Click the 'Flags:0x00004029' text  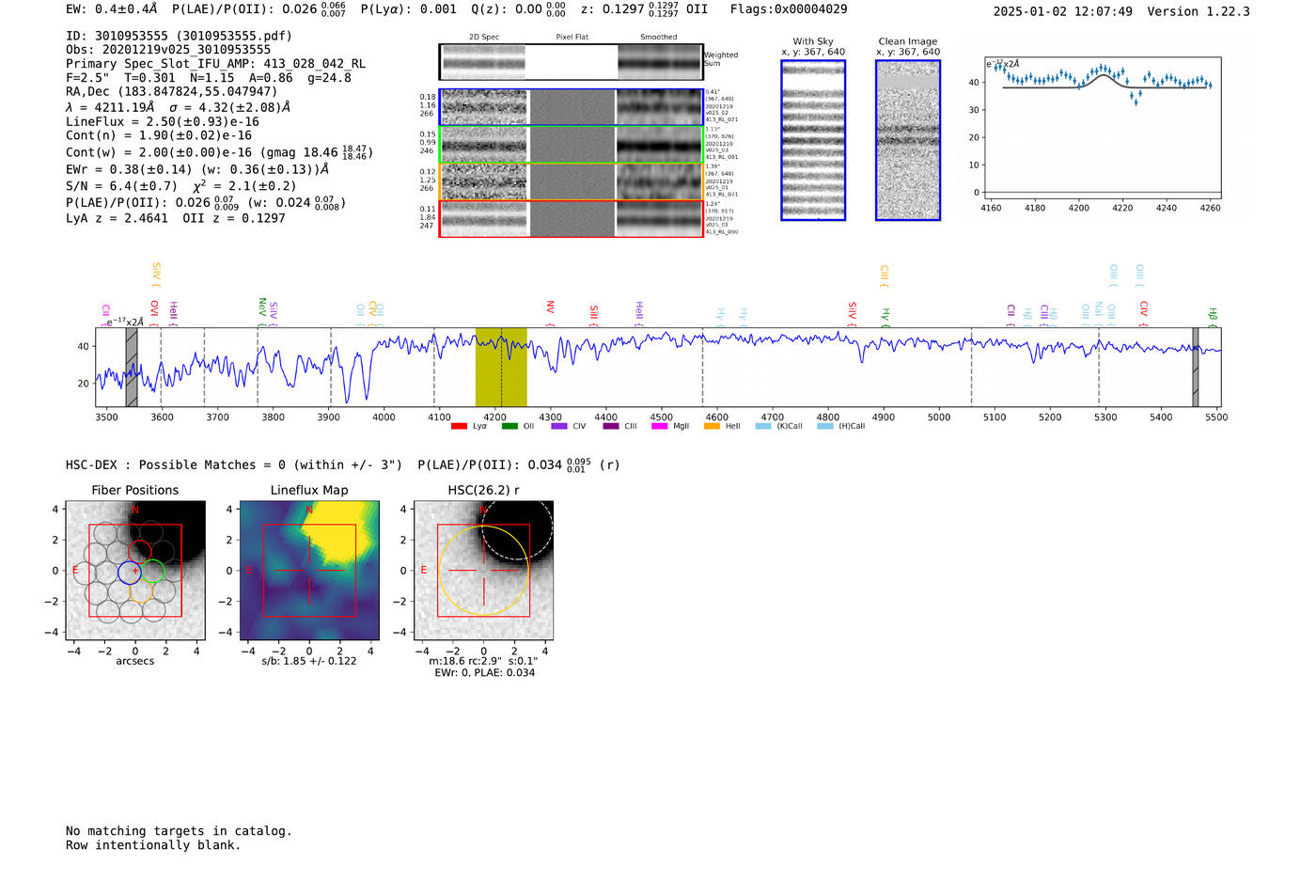tap(789, 9)
